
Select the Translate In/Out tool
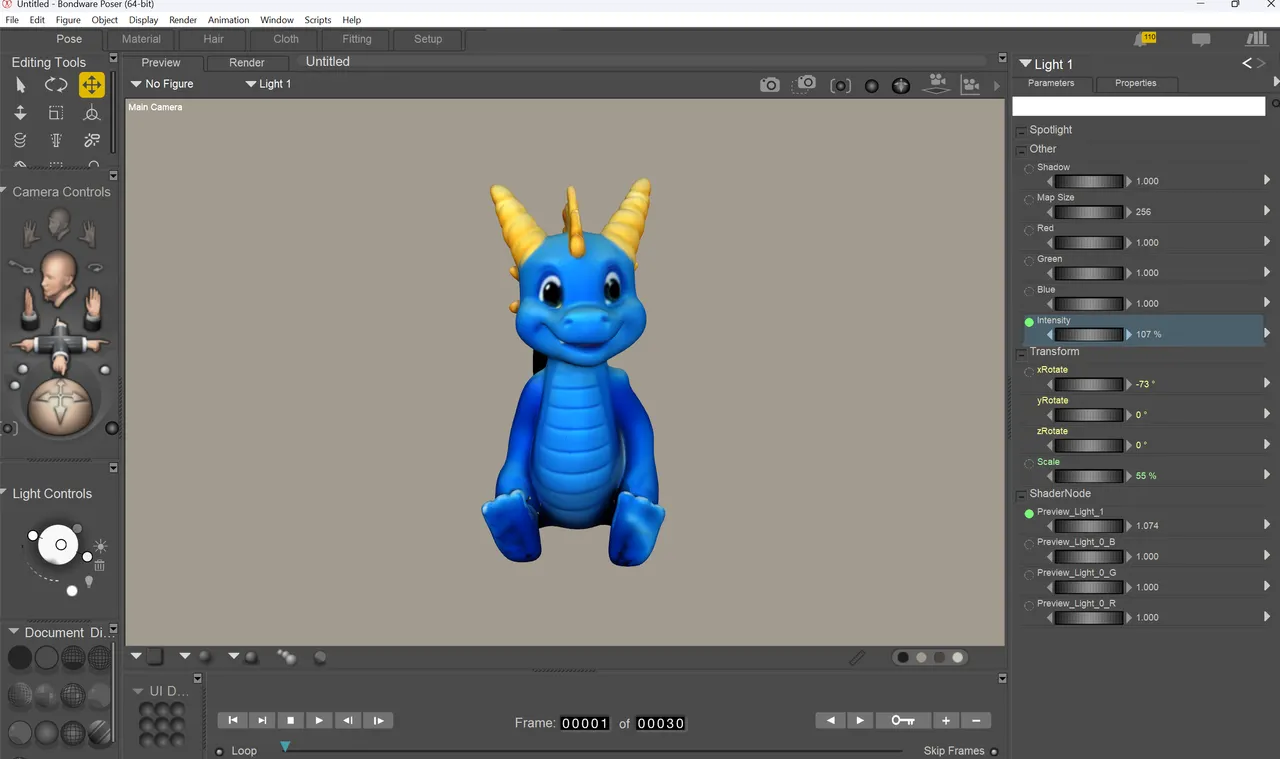[20, 113]
